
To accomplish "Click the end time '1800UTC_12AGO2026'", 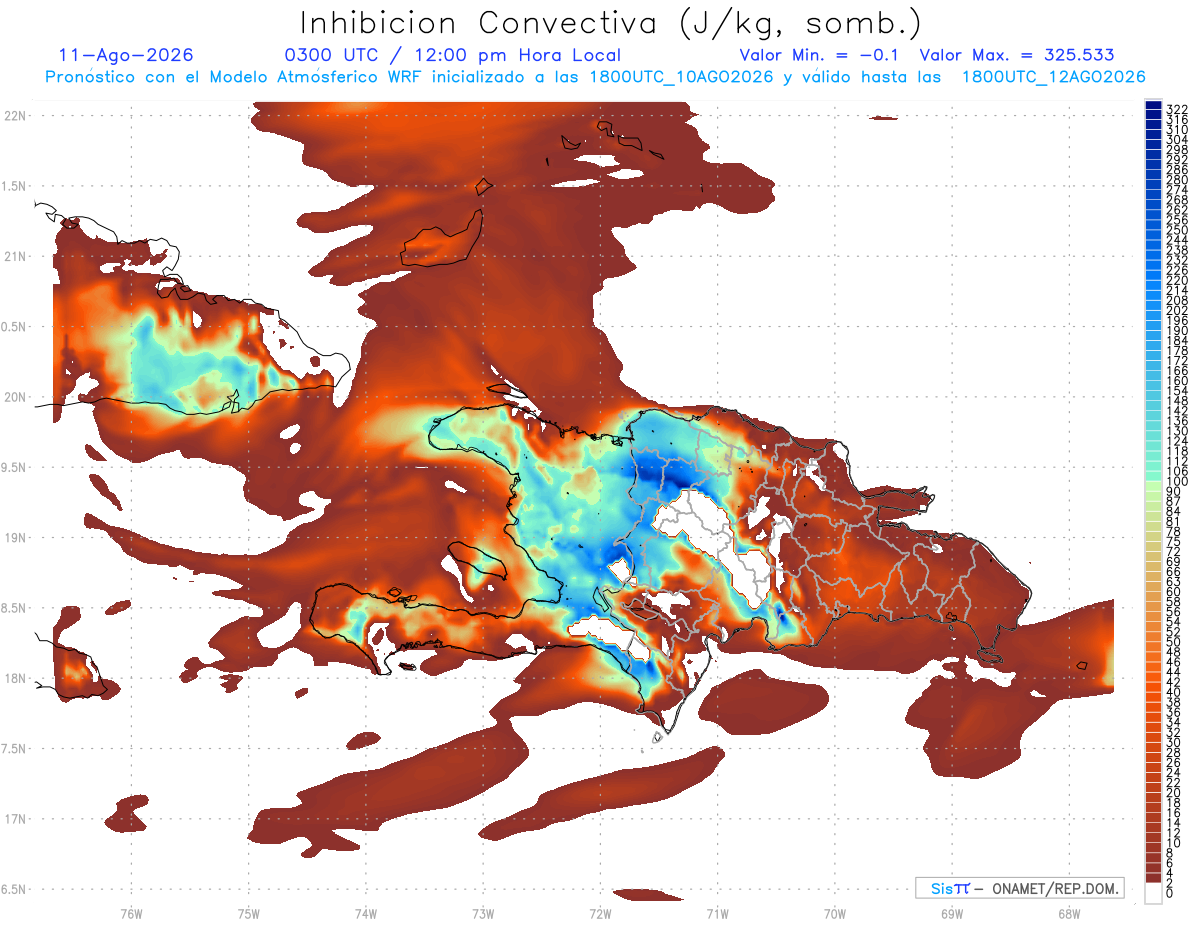I will click(x=1054, y=77).
